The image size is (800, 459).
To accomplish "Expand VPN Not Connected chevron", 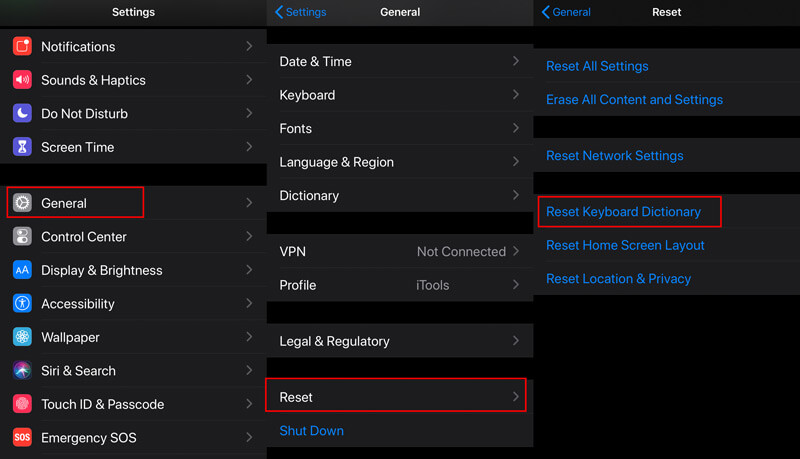I will [516, 251].
